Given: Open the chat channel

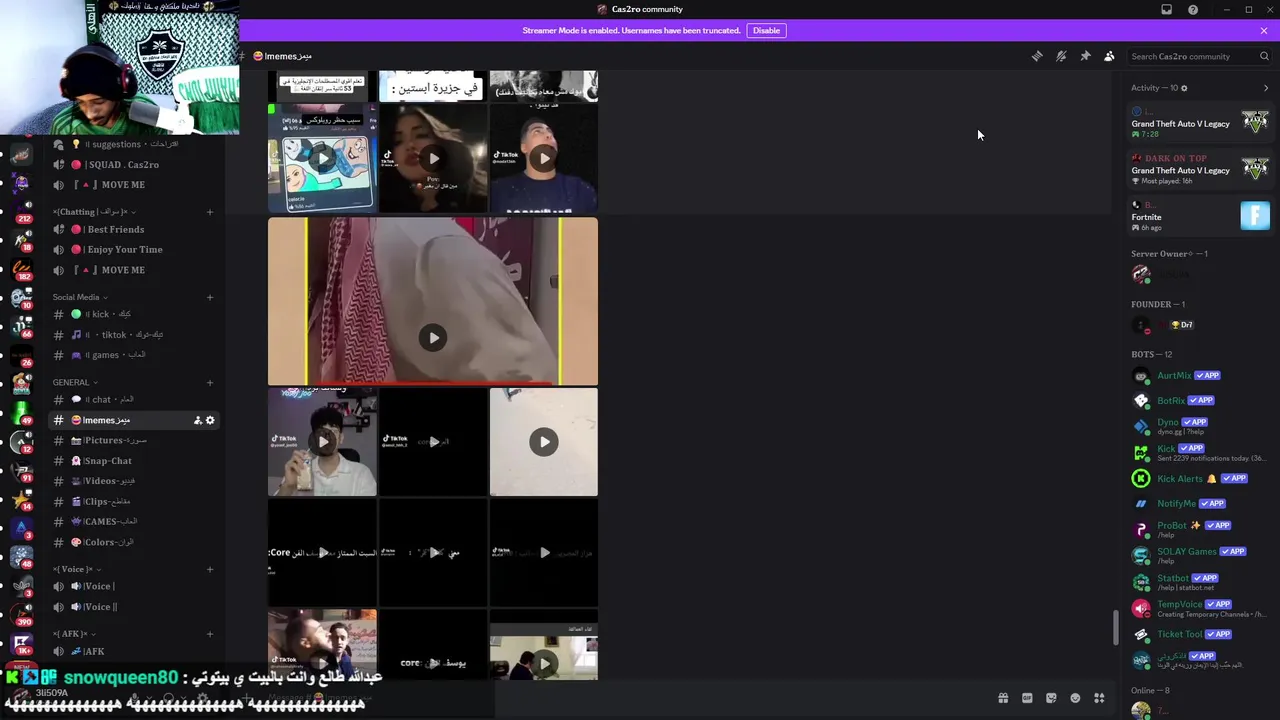Looking at the screenshot, I should 135,399.
